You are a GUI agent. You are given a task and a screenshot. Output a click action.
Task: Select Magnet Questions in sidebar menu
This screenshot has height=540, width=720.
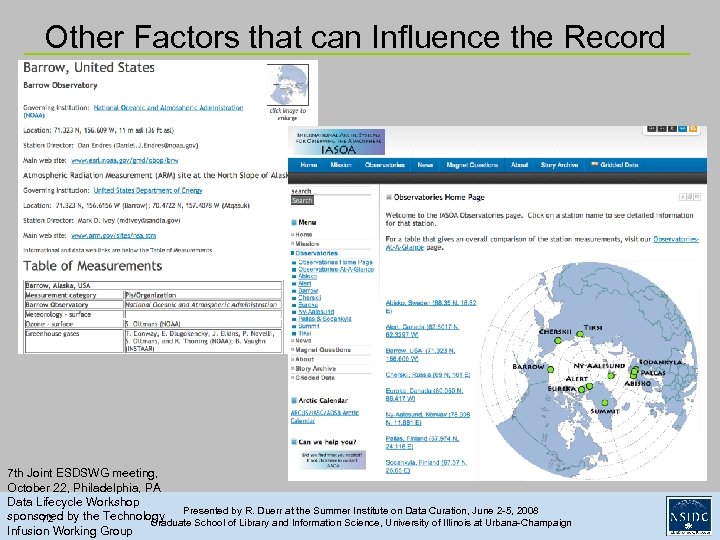pyautogui.click(x=323, y=350)
